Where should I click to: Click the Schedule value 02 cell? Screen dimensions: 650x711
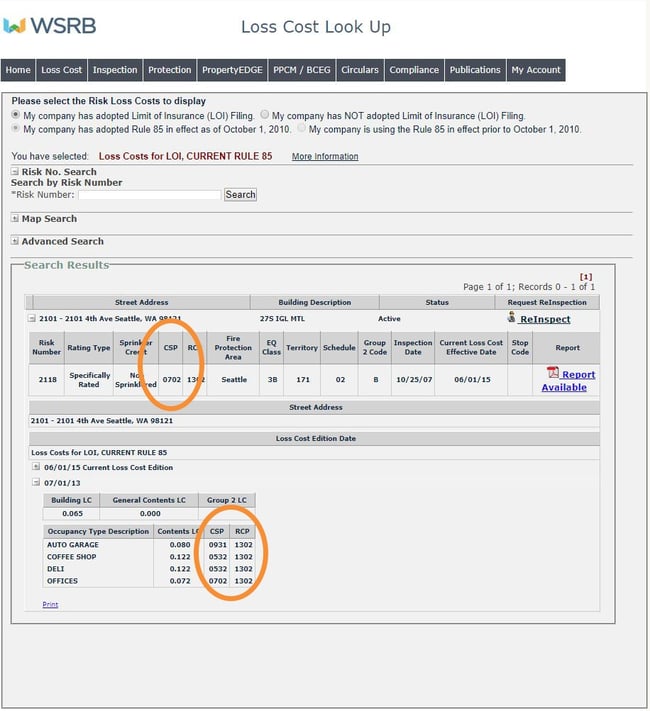click(340, 380)
